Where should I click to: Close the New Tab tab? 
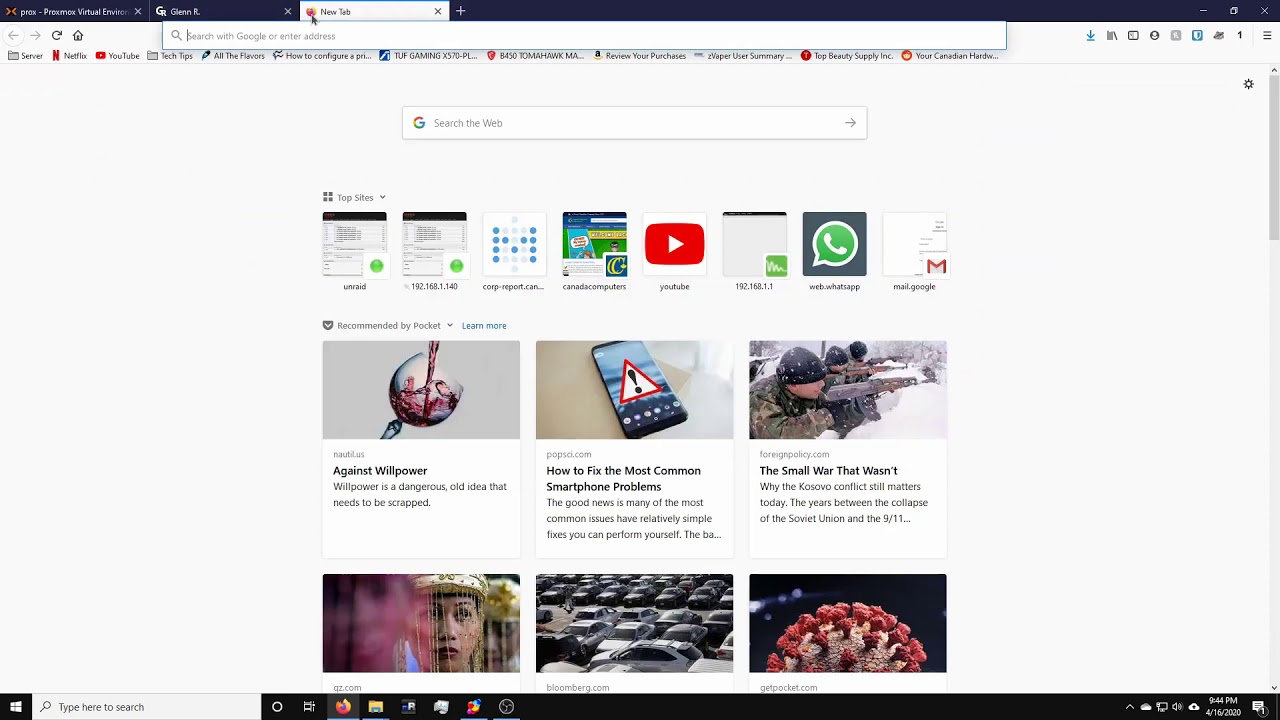pyautogui.click(x=437, y=11)
